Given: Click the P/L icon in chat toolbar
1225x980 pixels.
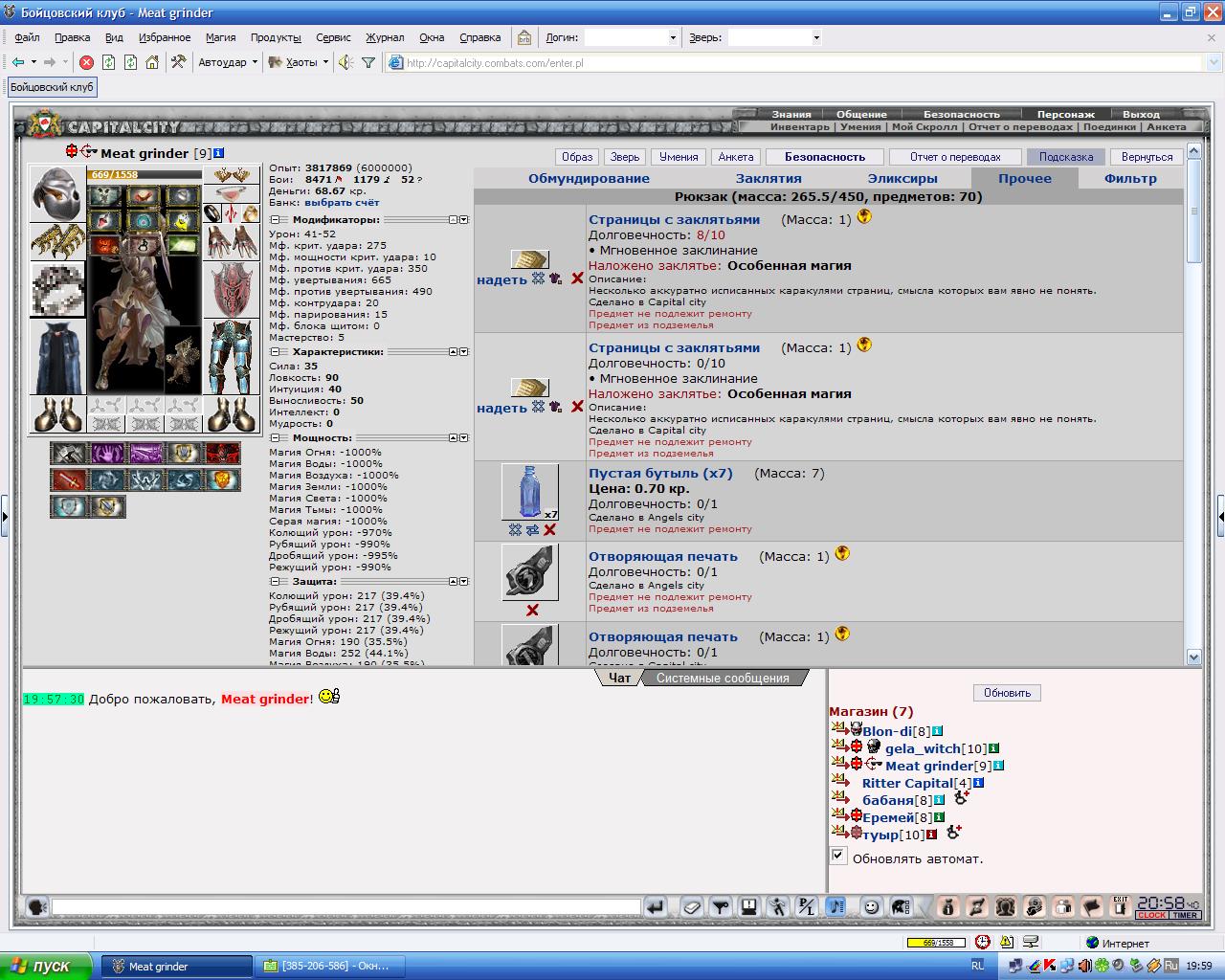Looking at the screenshot, I should tap(807, 906).
